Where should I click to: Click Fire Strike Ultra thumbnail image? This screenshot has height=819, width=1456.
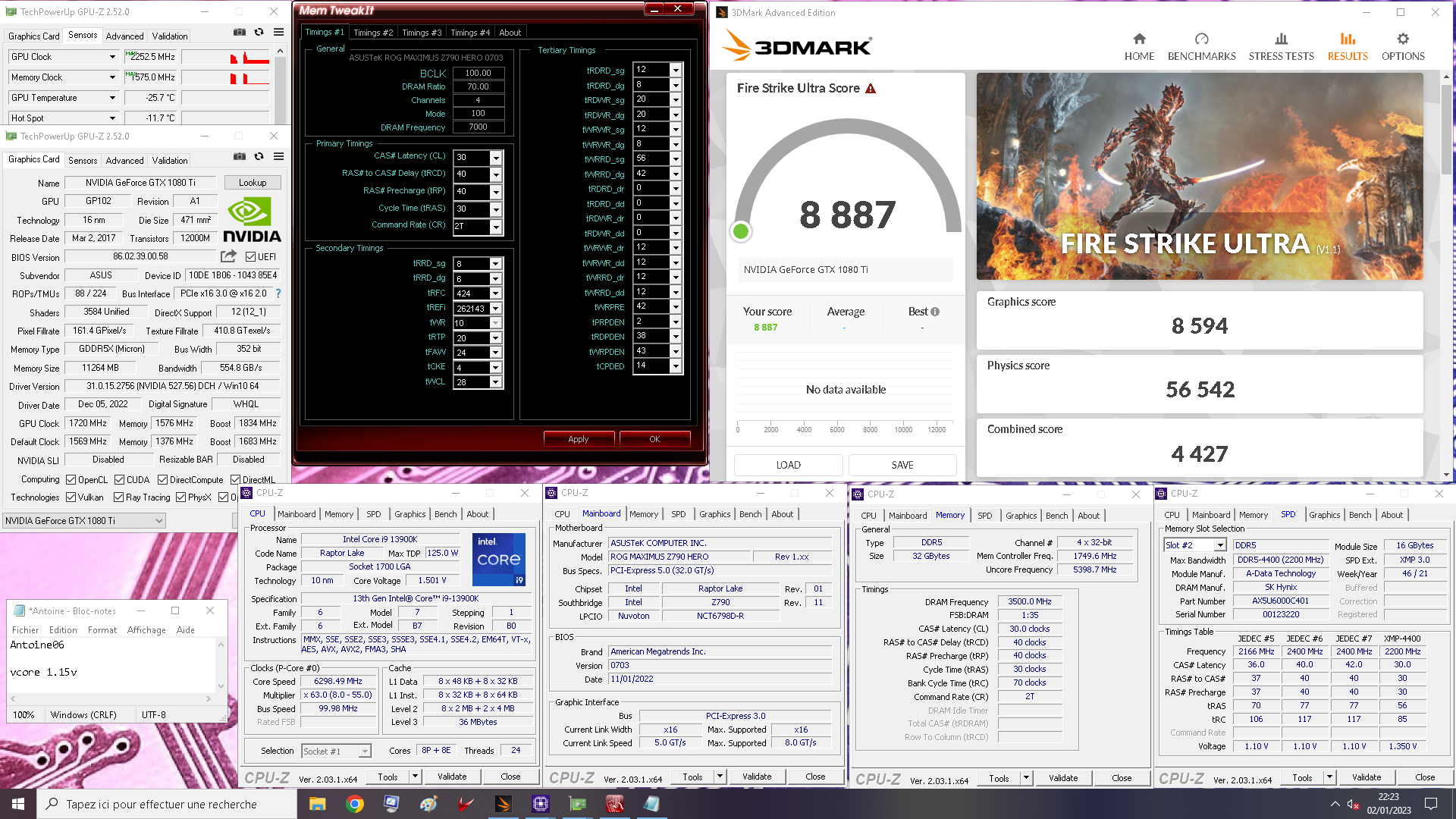pos(1200,176)
